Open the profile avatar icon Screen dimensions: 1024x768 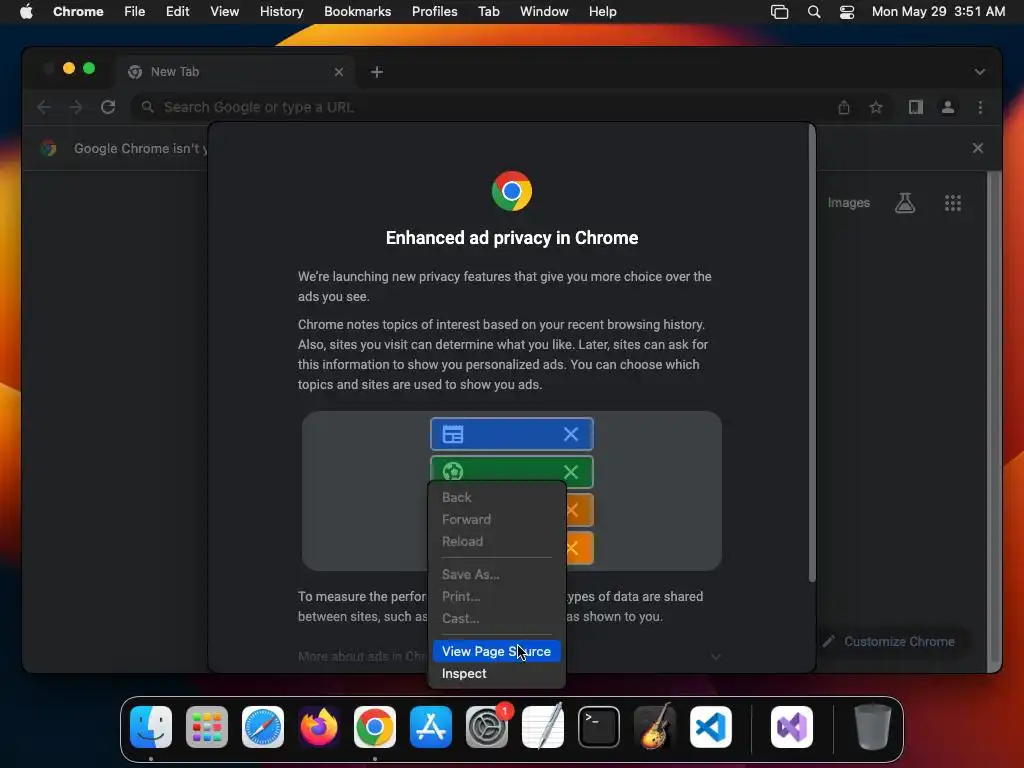tap(948, 107)
